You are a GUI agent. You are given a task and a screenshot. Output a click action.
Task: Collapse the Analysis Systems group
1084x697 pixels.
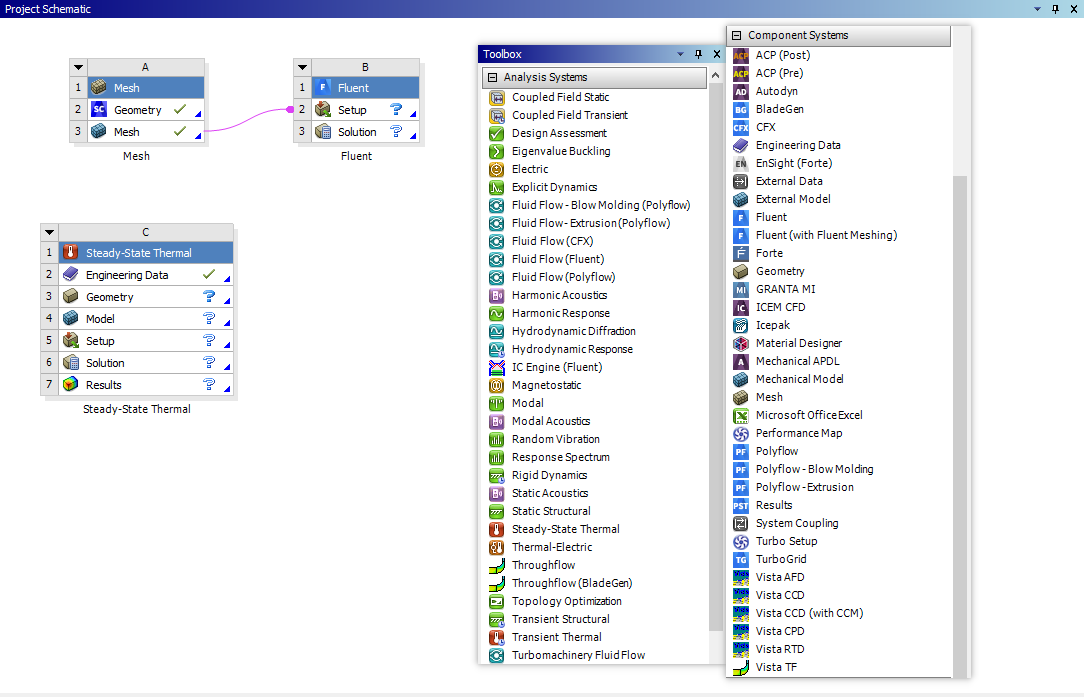tap(492, 77)
